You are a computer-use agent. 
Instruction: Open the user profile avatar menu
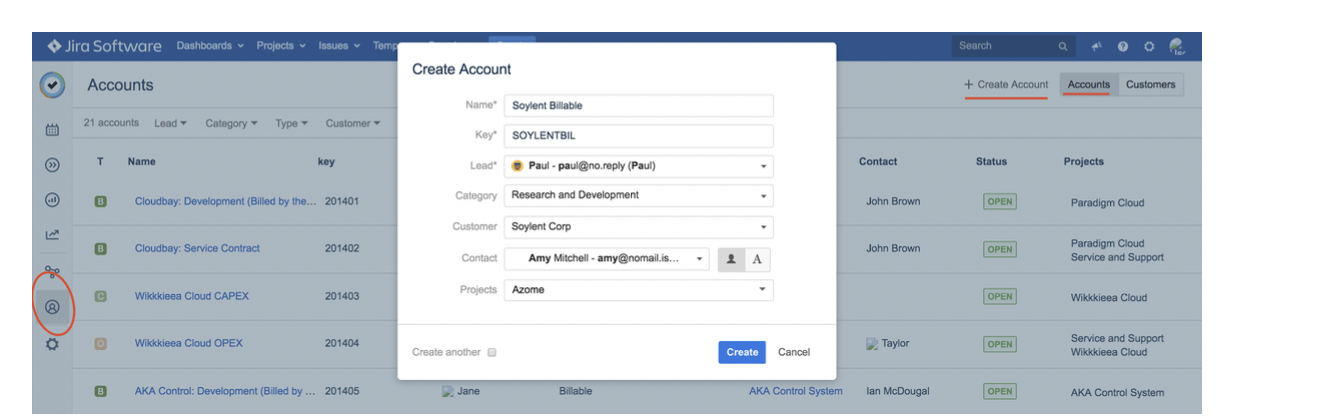pyautogui.click(x=1177, y=46)
